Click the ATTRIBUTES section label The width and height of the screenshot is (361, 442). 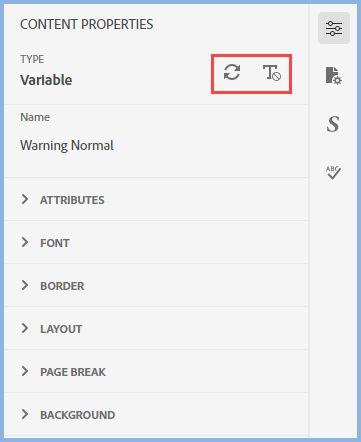(72, 200)
